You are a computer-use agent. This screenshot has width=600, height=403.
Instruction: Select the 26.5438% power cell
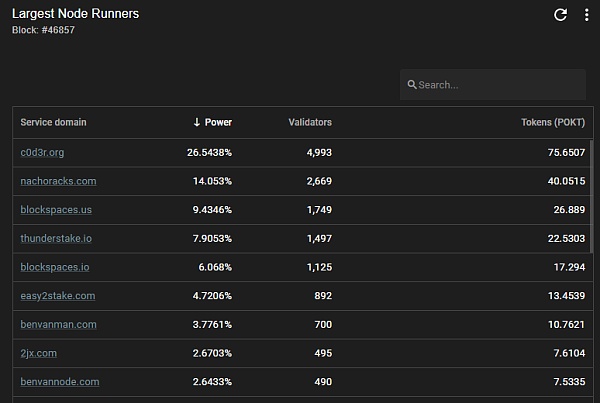pyautogui.click(x=209, y=152)
